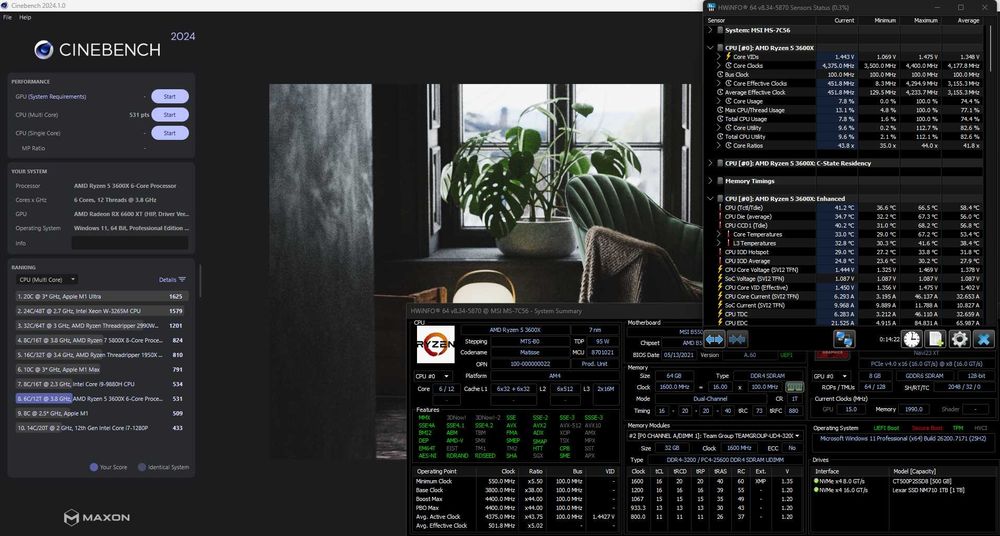This screenshot has width=1000, height=536.
Task: Click the Total CPU Usage clock icon
Action: pos(721,119)
